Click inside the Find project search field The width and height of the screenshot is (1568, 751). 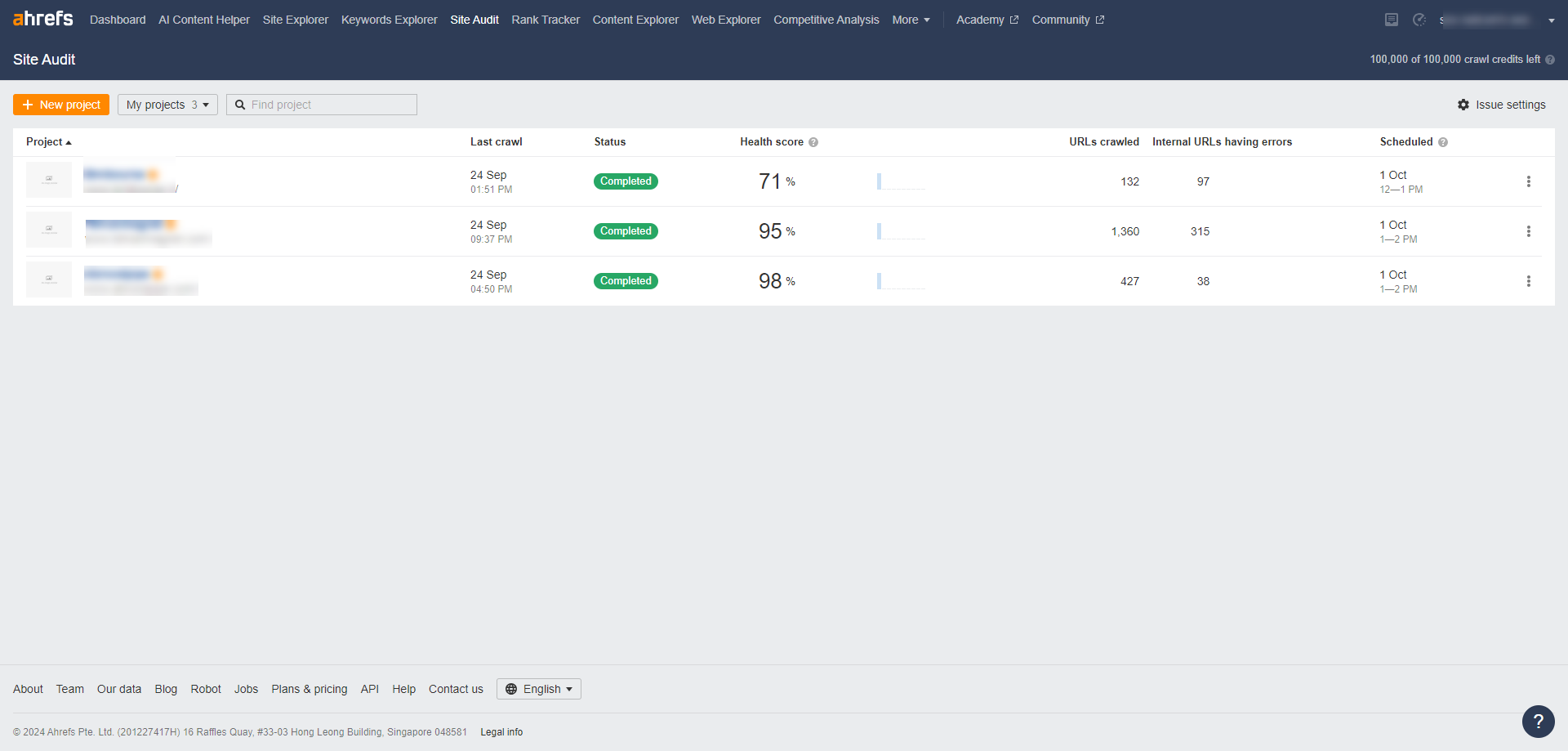(x=327, y=105)
